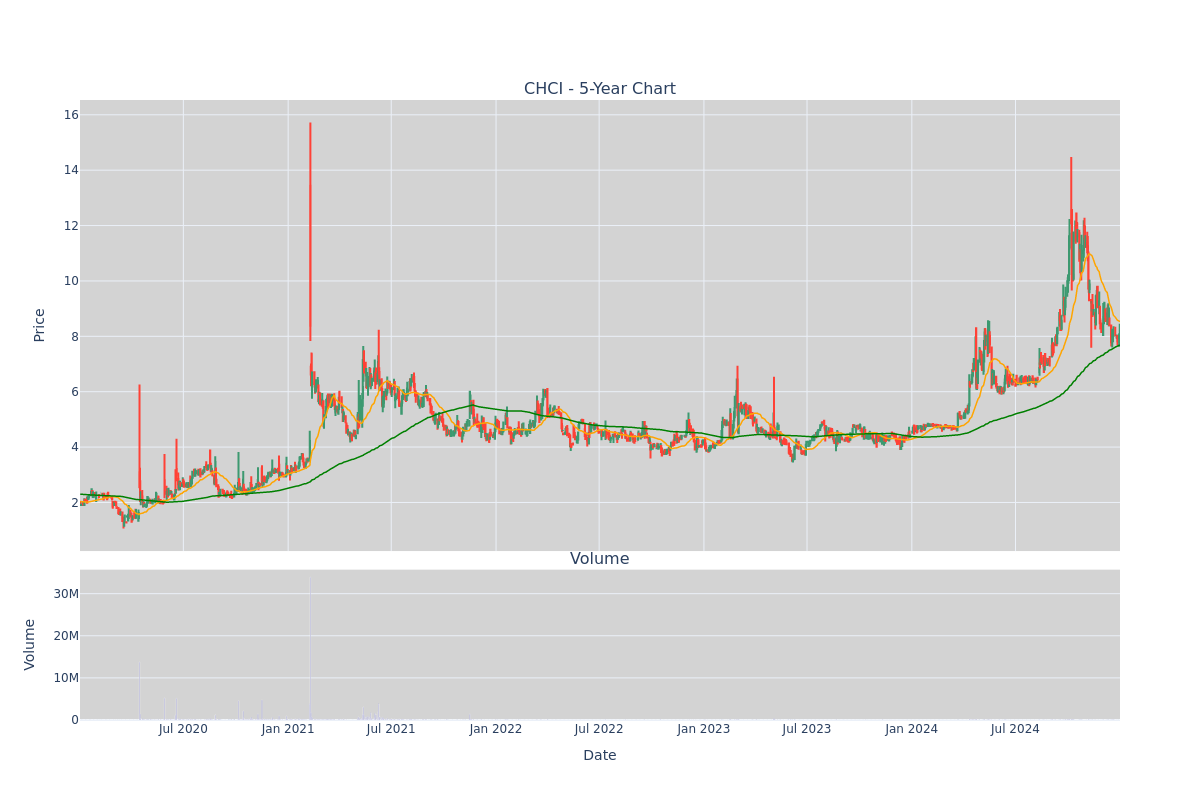The image size is (1200, 800).
Task: Click the volume axis value 20M
Action: [66, 636]
